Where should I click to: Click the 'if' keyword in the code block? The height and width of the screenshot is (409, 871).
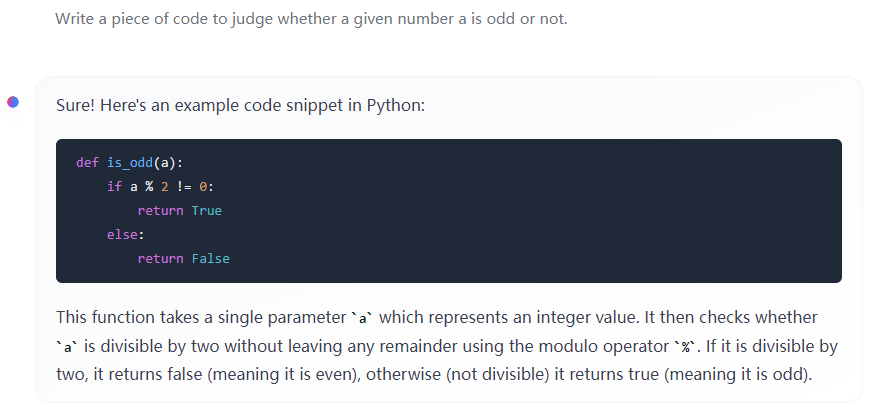point(114,187)
